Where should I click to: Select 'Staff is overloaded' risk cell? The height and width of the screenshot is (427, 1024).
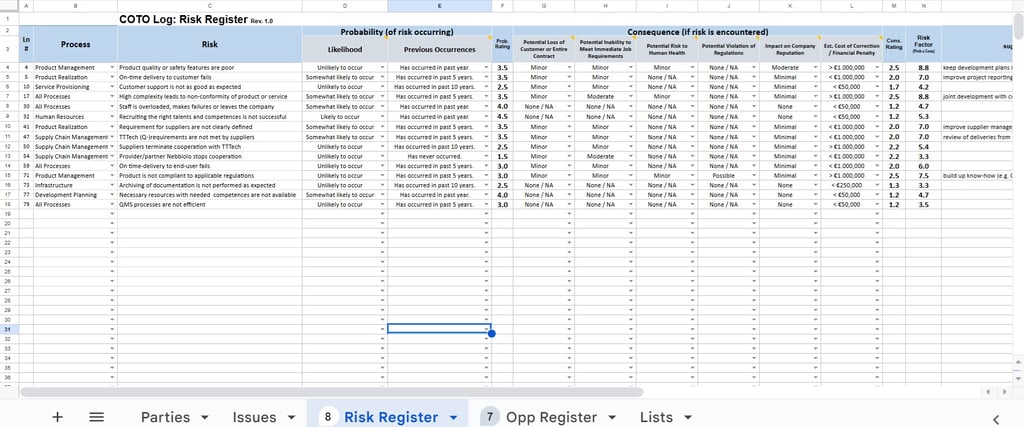pyautogui.click(x=210, y=106)
